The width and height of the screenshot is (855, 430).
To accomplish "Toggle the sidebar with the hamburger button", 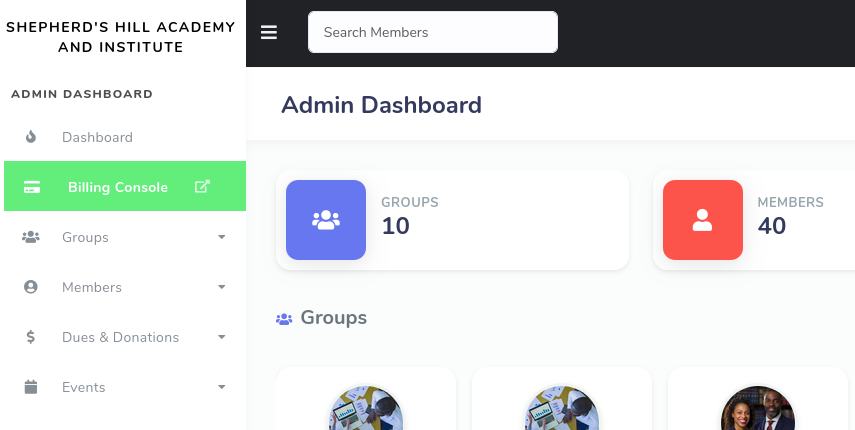I will (268, 32).
